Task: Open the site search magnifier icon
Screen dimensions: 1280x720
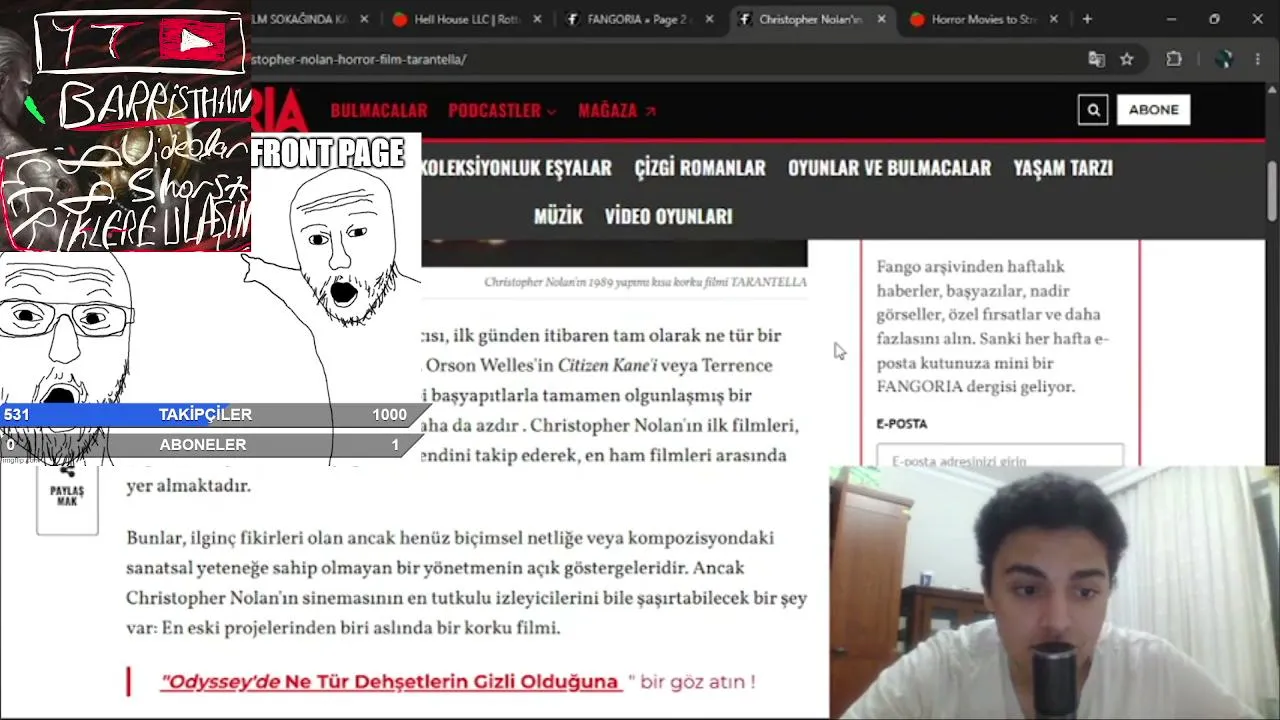Action: [1093, 110]
